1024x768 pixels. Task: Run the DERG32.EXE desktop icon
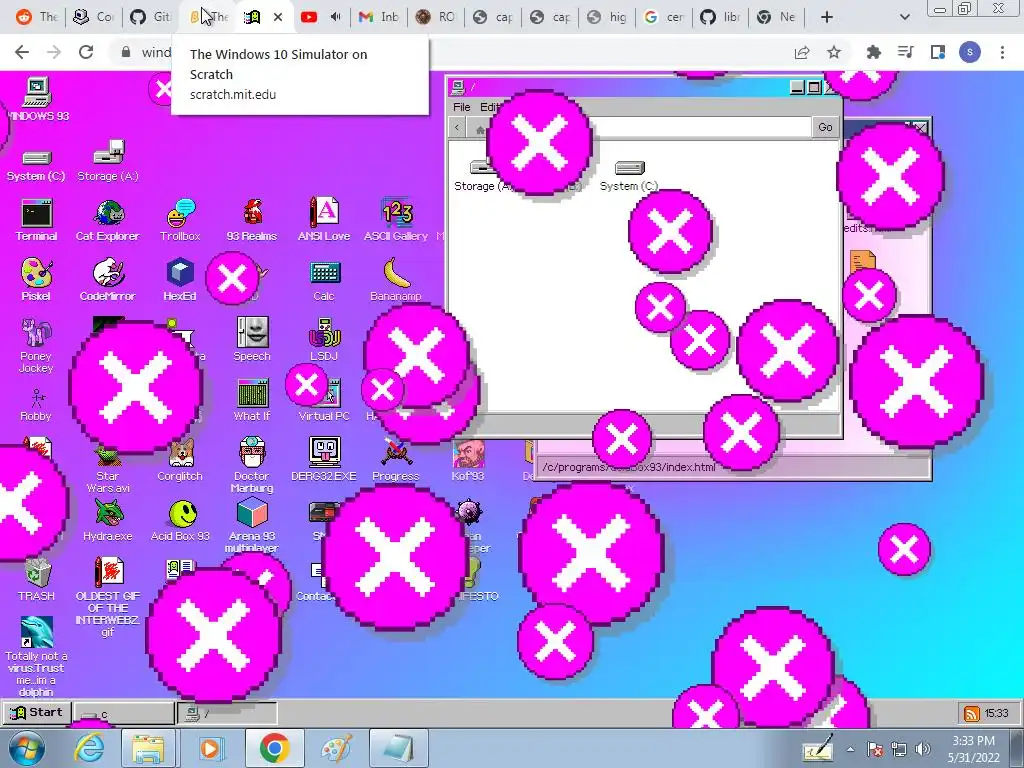[x=324, y=460]
